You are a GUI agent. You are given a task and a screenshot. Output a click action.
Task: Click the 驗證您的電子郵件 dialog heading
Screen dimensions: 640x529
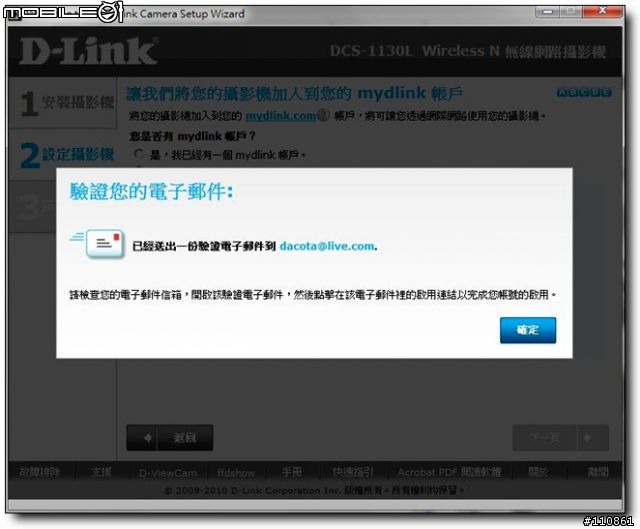[151, 191]
